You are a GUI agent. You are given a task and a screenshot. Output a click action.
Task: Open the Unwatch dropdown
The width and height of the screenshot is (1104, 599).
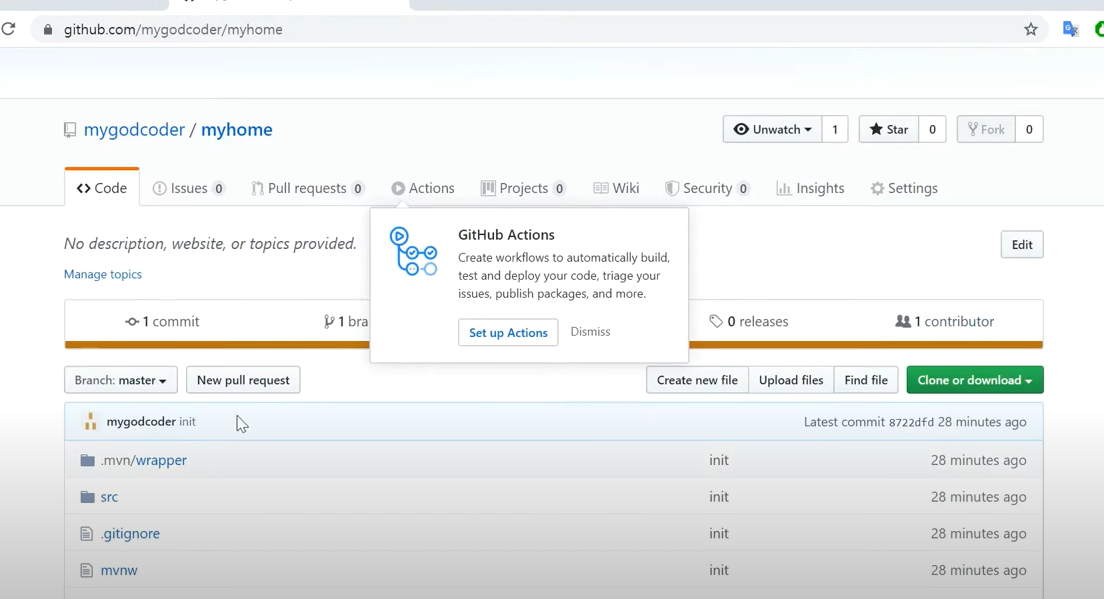(772, 130)
